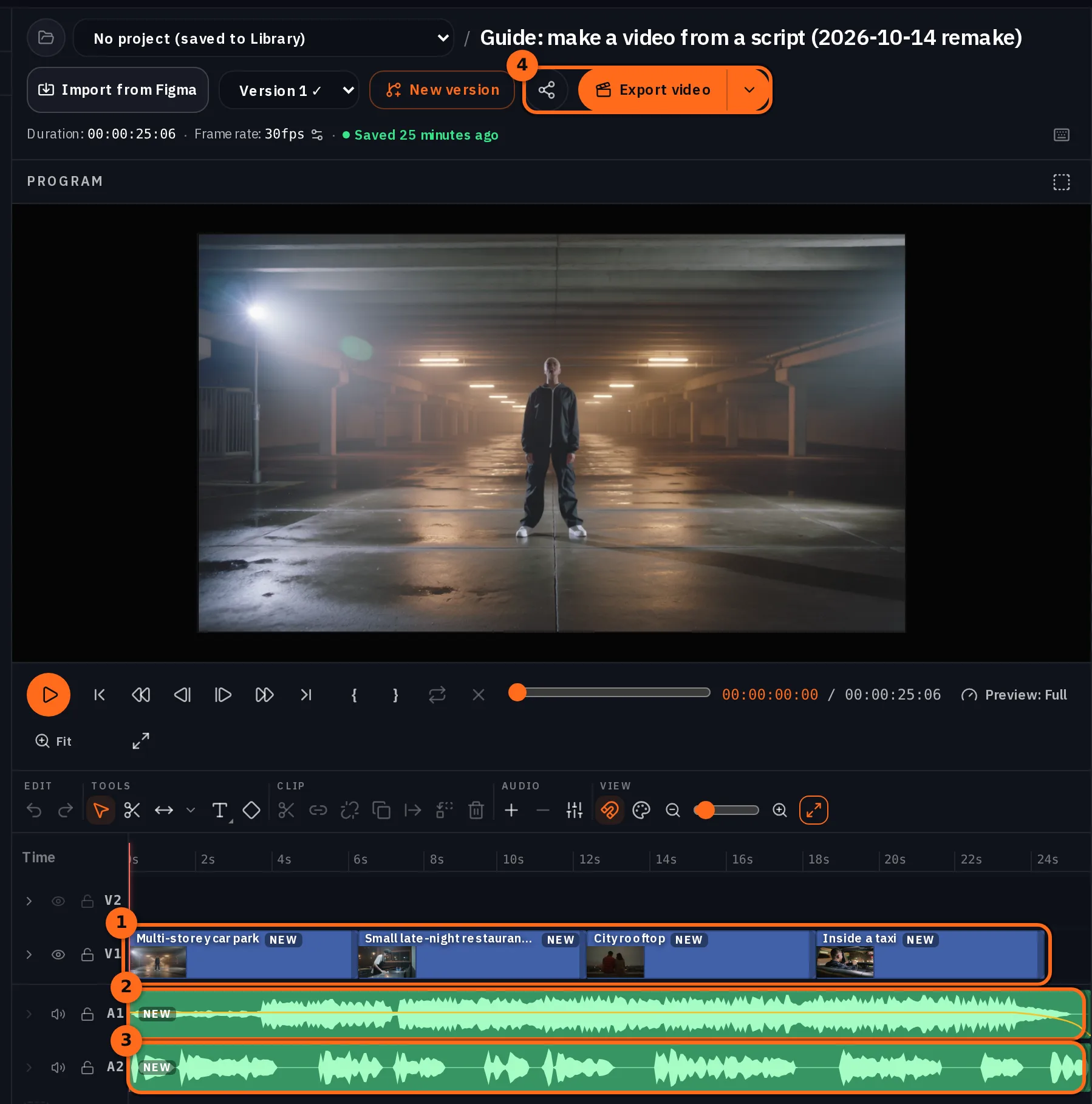
Task: Click Import from Figma
Action: (118, 90)
